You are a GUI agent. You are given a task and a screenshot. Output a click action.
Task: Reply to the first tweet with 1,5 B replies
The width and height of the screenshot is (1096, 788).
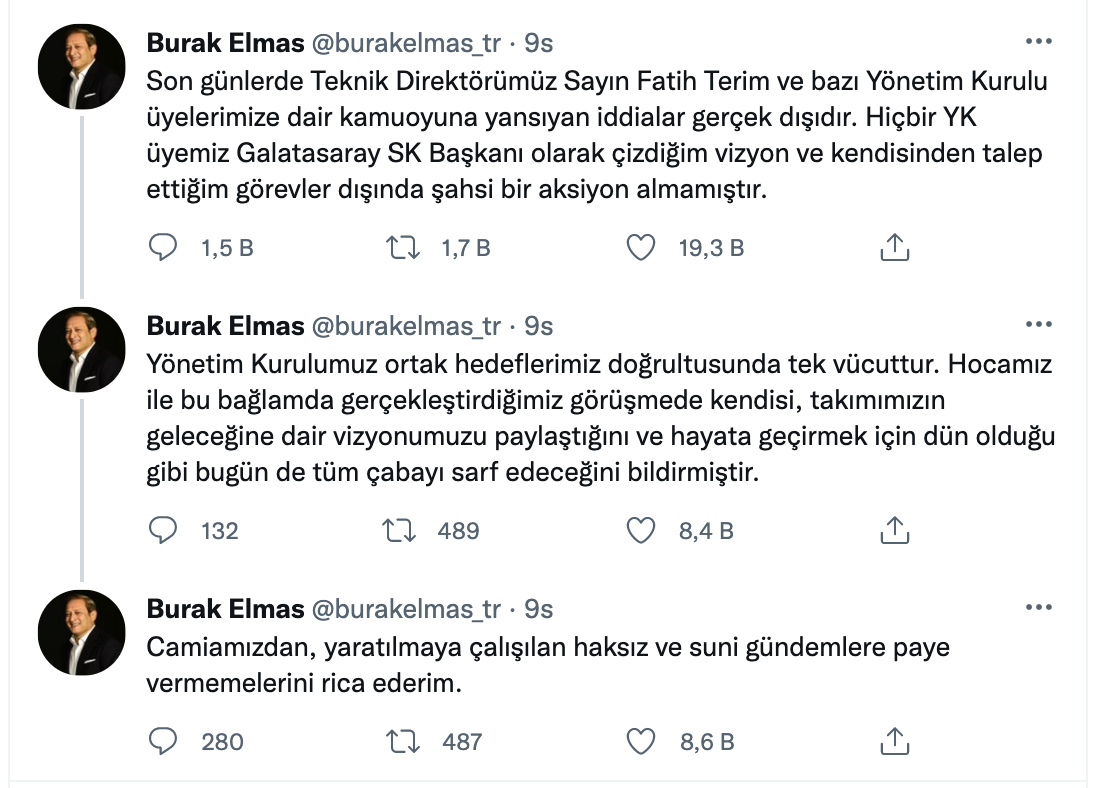[x=164, y=247]
